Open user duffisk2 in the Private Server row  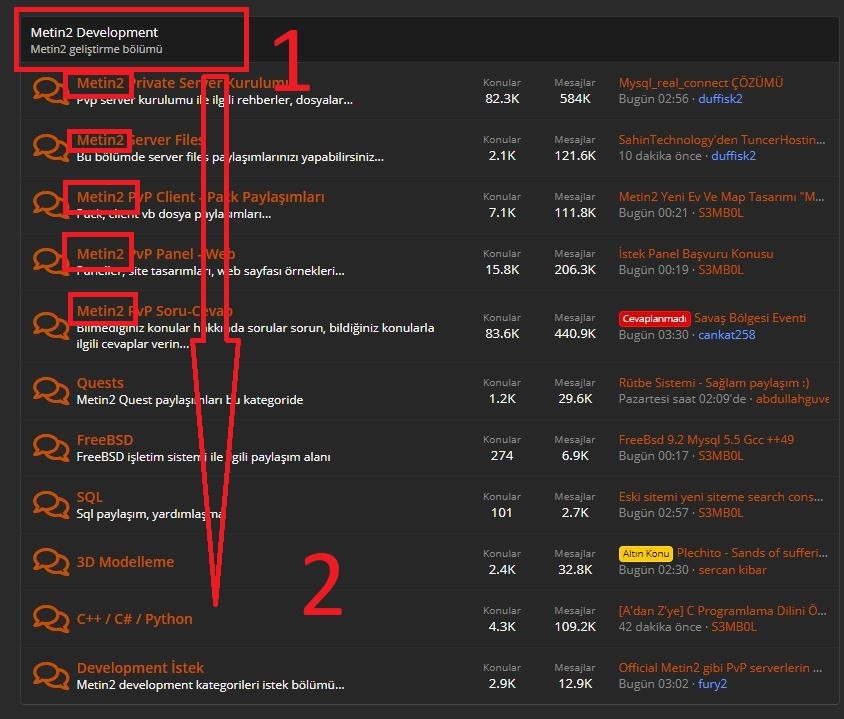click(x=720, y=99)
